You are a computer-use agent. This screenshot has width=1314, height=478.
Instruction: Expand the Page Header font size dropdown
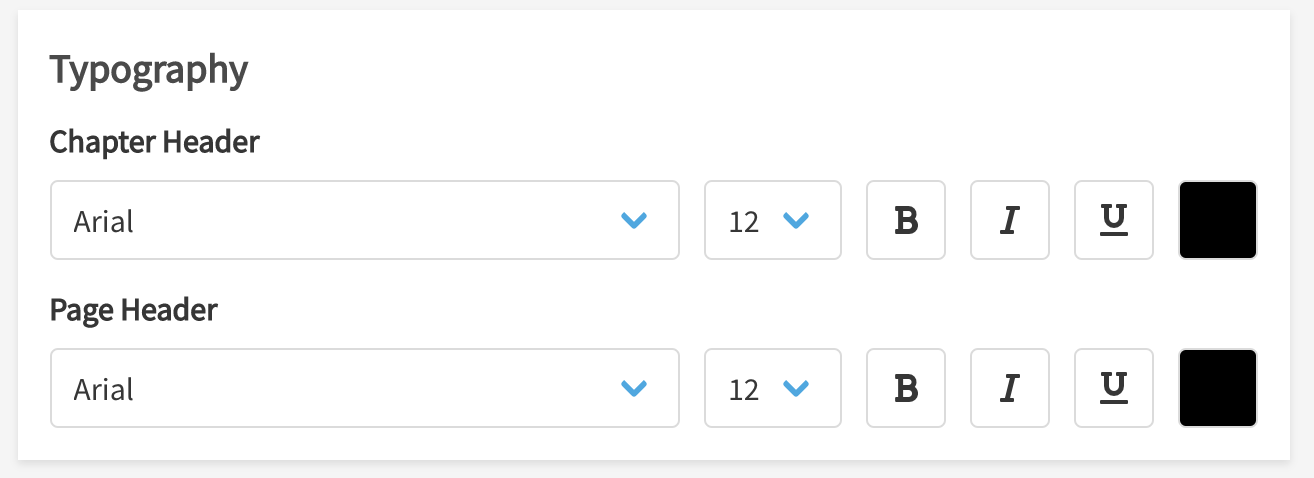[x=772, y=388]
